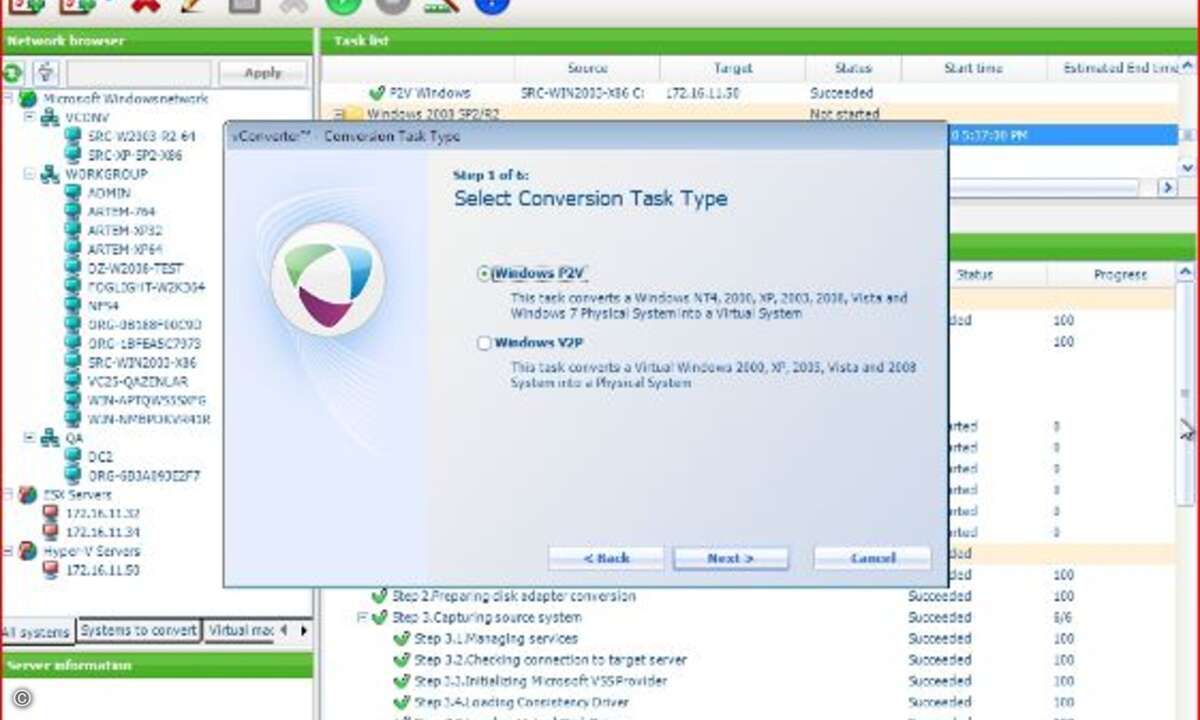This screenshot has width=1200, height=720.
Task: Click the Source column header
Action: (x=587, y=68)
